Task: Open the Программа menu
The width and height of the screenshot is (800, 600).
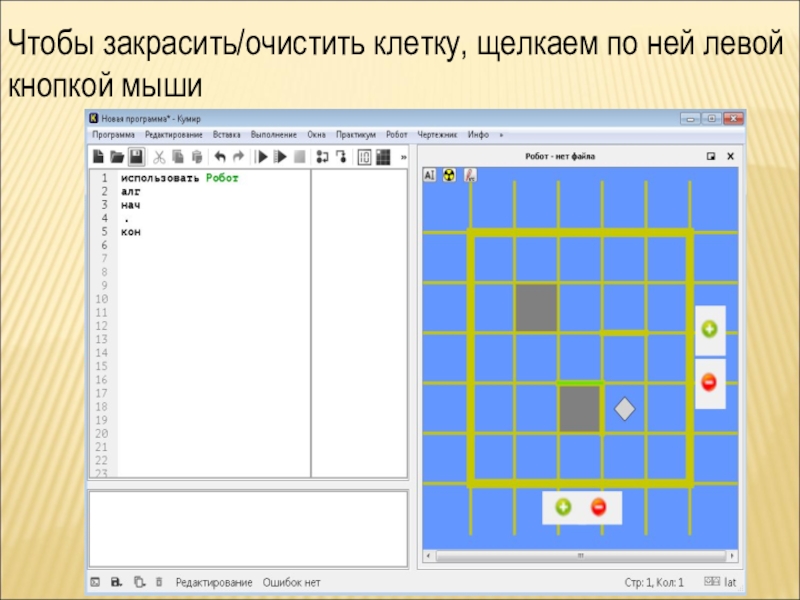Action: click(113, 135)
